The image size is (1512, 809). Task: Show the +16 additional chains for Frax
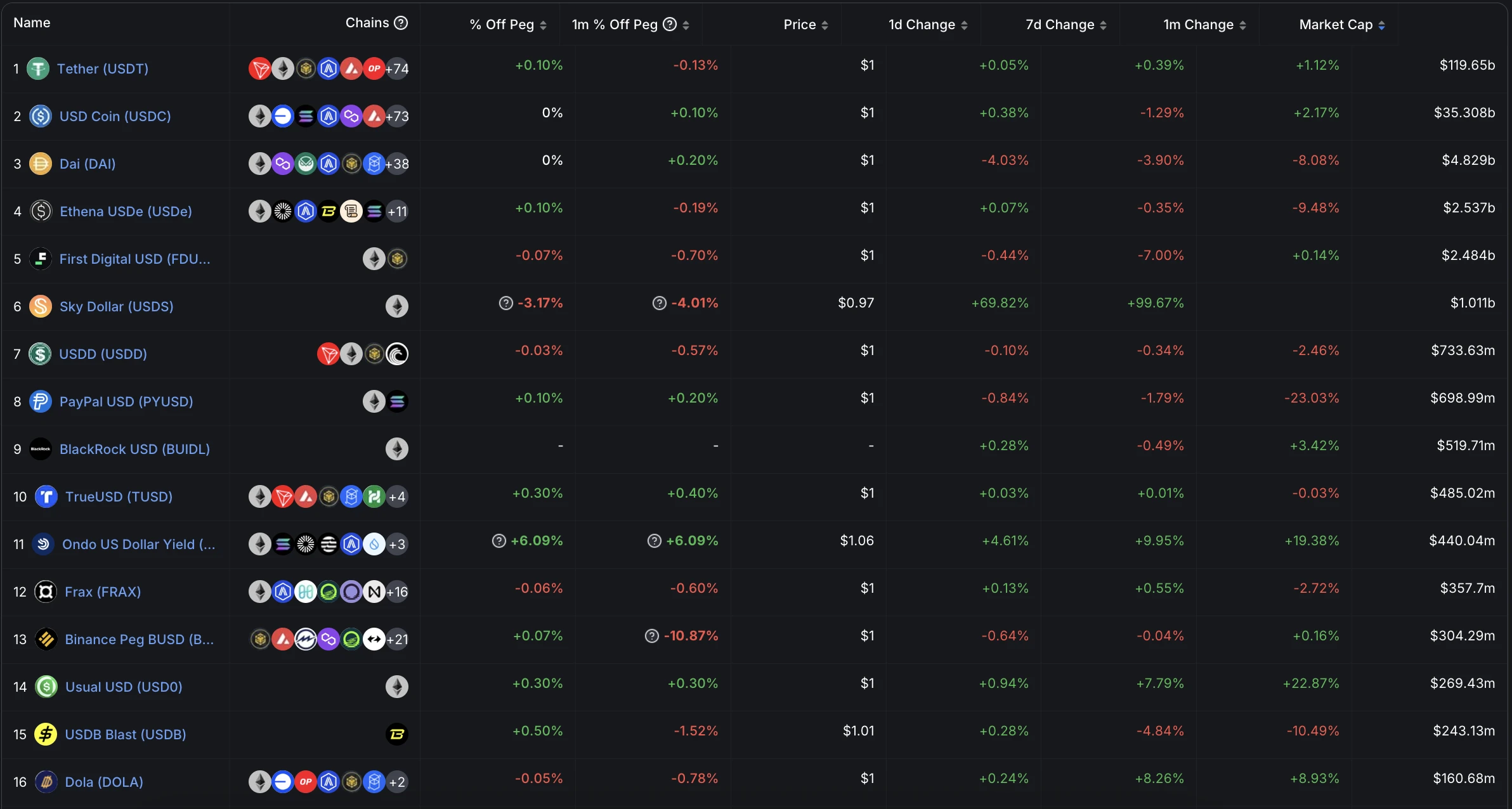tap(397, 592)
